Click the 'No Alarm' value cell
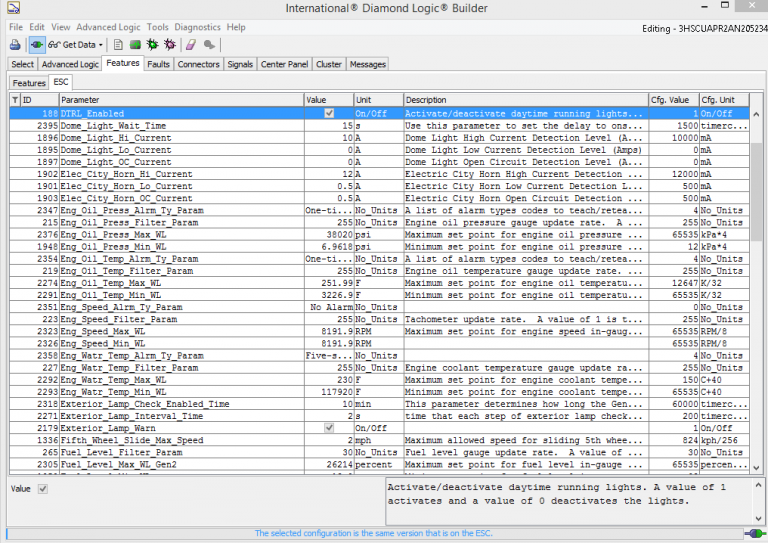 click(329, 307)
